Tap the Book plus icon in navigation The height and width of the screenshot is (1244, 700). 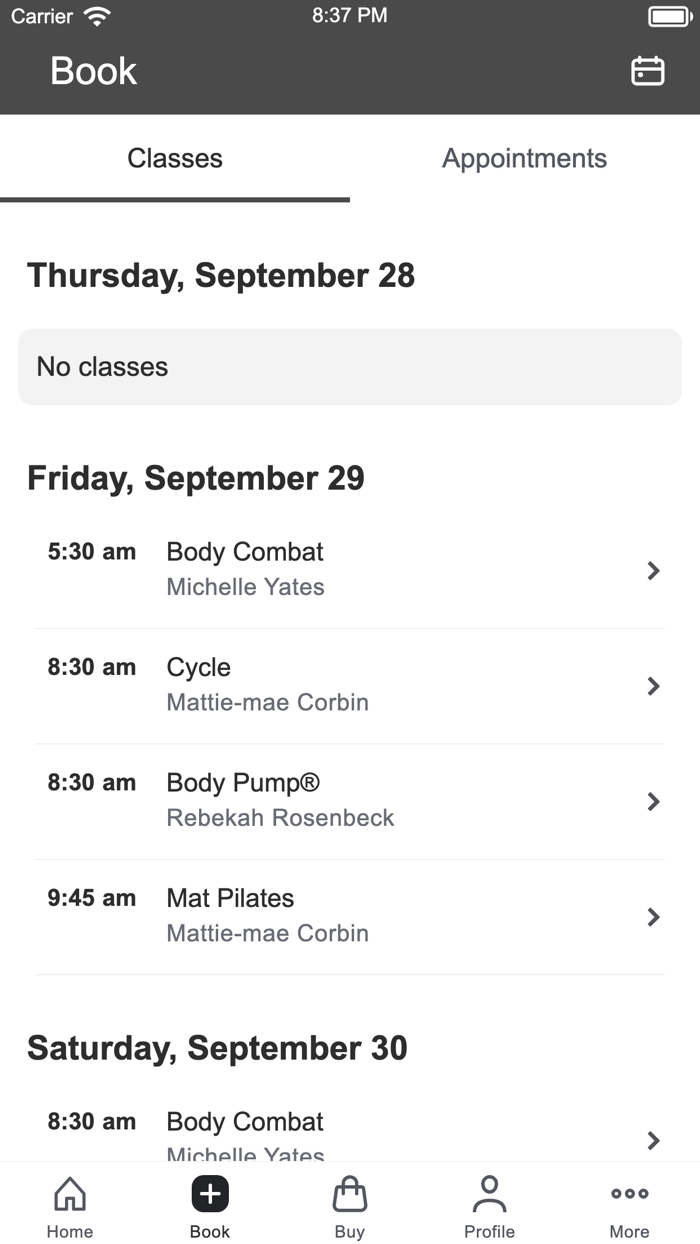click(209, 1193)
